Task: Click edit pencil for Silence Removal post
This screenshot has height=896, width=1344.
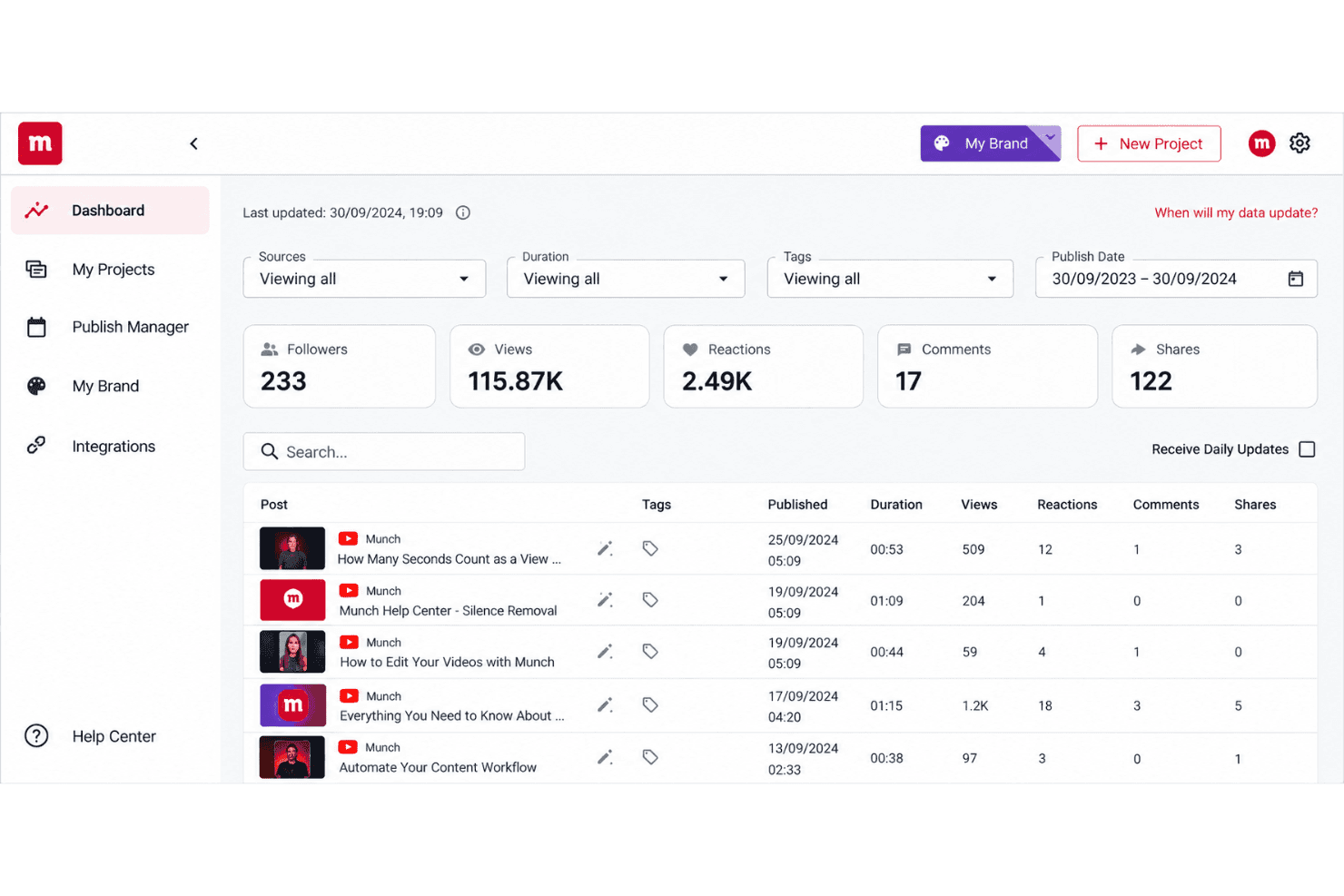Action: (x=605, y=600)
